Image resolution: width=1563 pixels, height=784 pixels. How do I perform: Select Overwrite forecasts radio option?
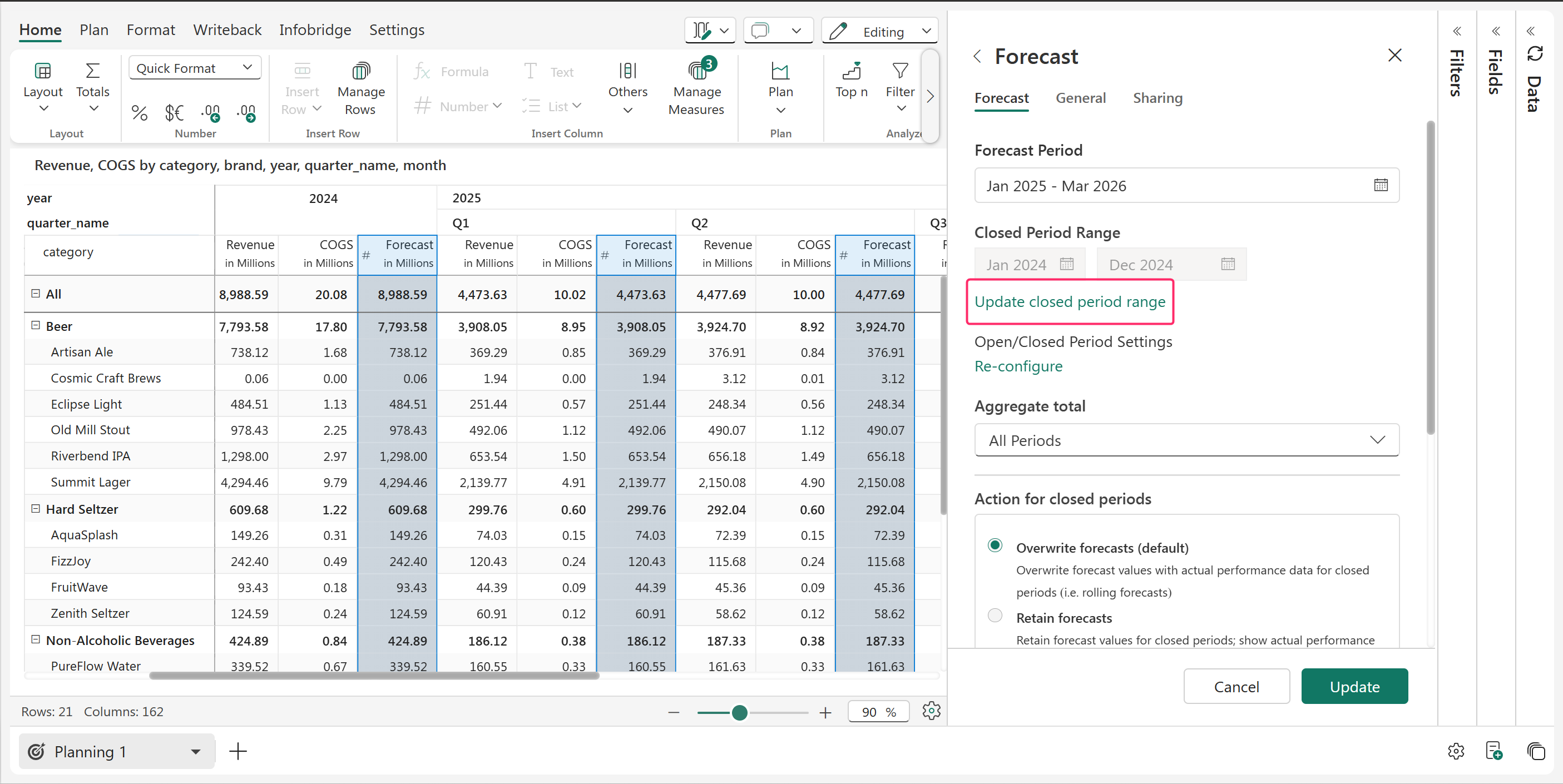click(x=995, y=545)
